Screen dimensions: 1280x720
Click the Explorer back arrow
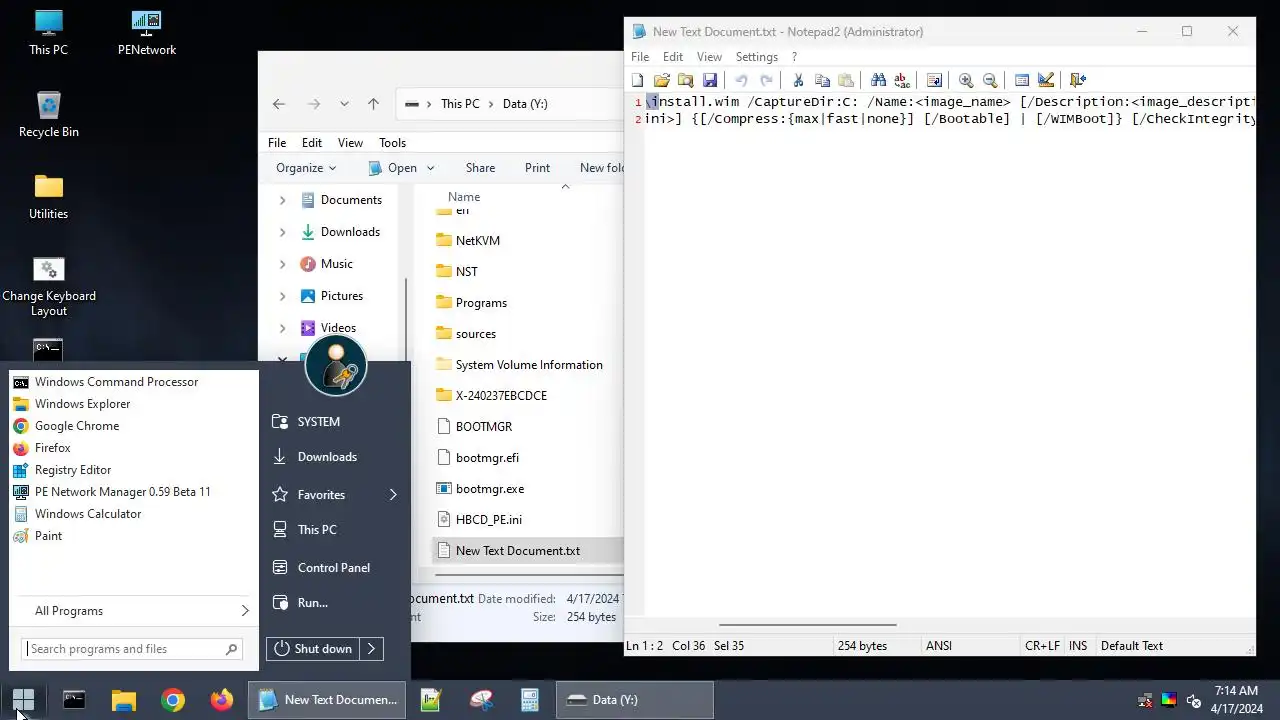click(x=279, y=104)
